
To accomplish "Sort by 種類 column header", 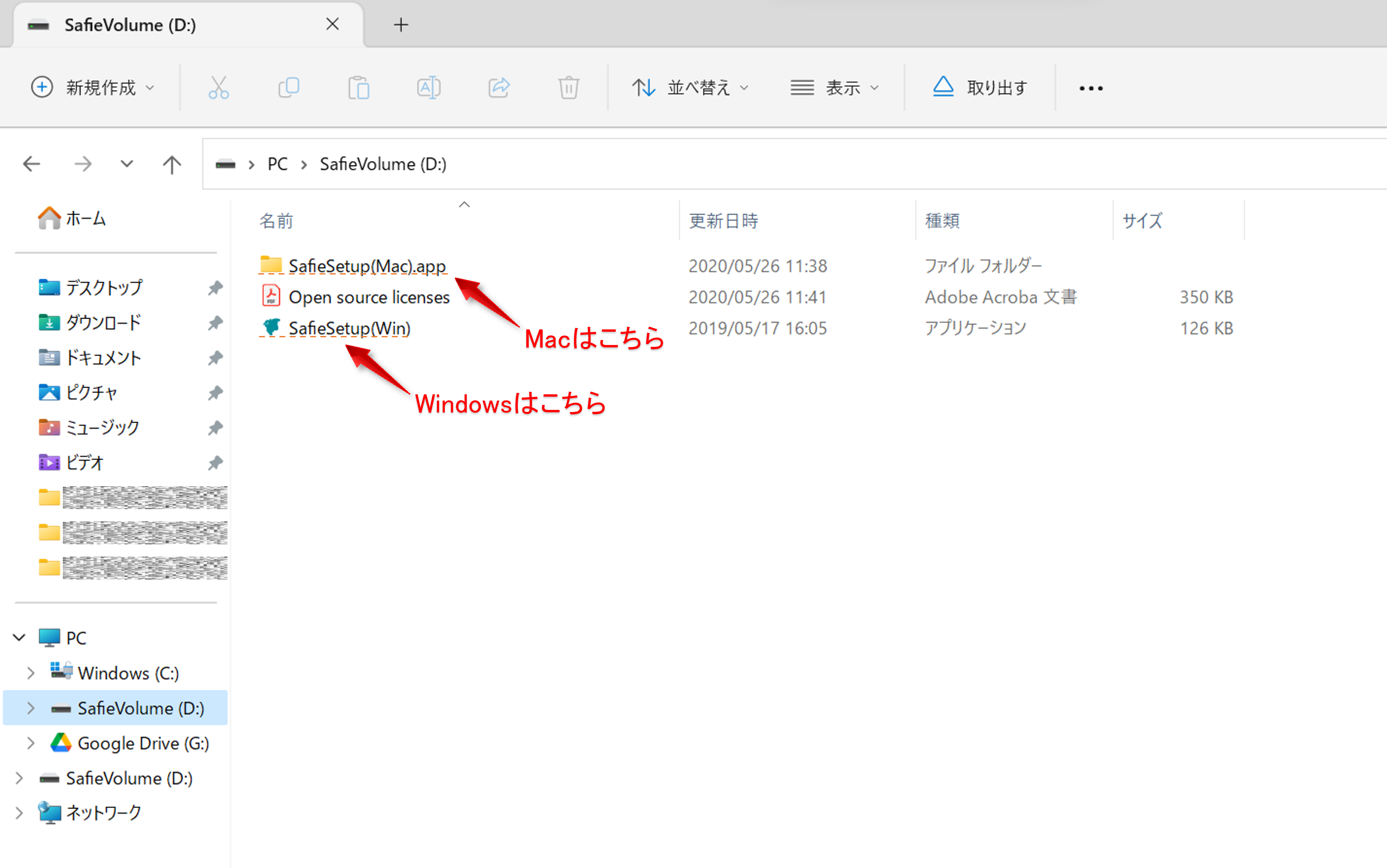I will pos(942,221).
